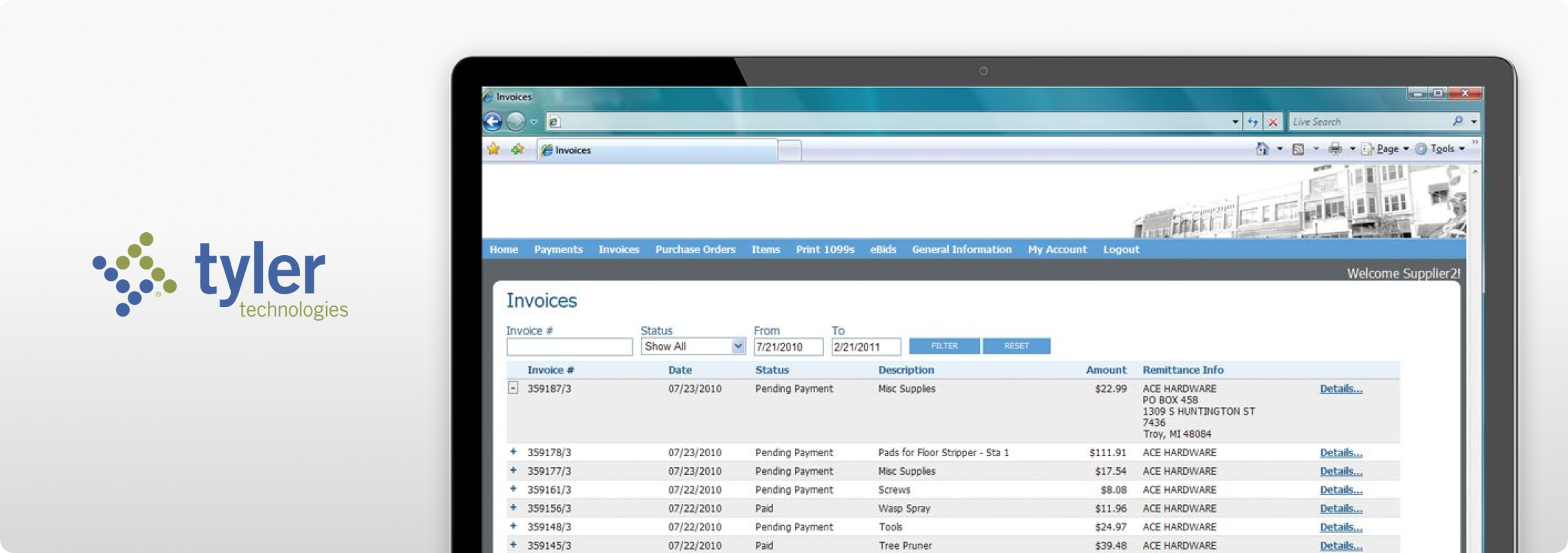Image resolution: width=1568 pixels, height=553 pixels.
Task: Open Details link for invoice 359148/3
Action: pos(1341,527)
